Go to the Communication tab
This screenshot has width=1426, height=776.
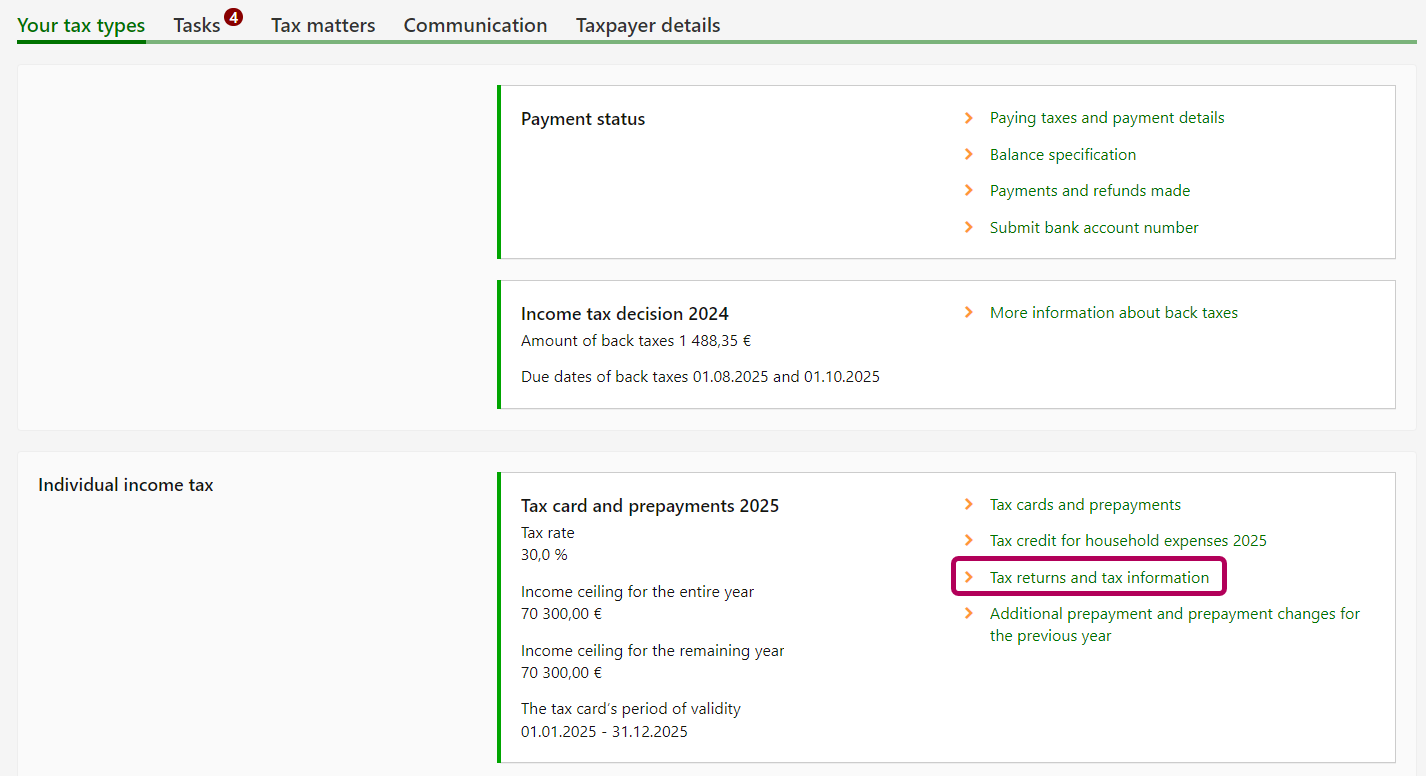[475, 26]
